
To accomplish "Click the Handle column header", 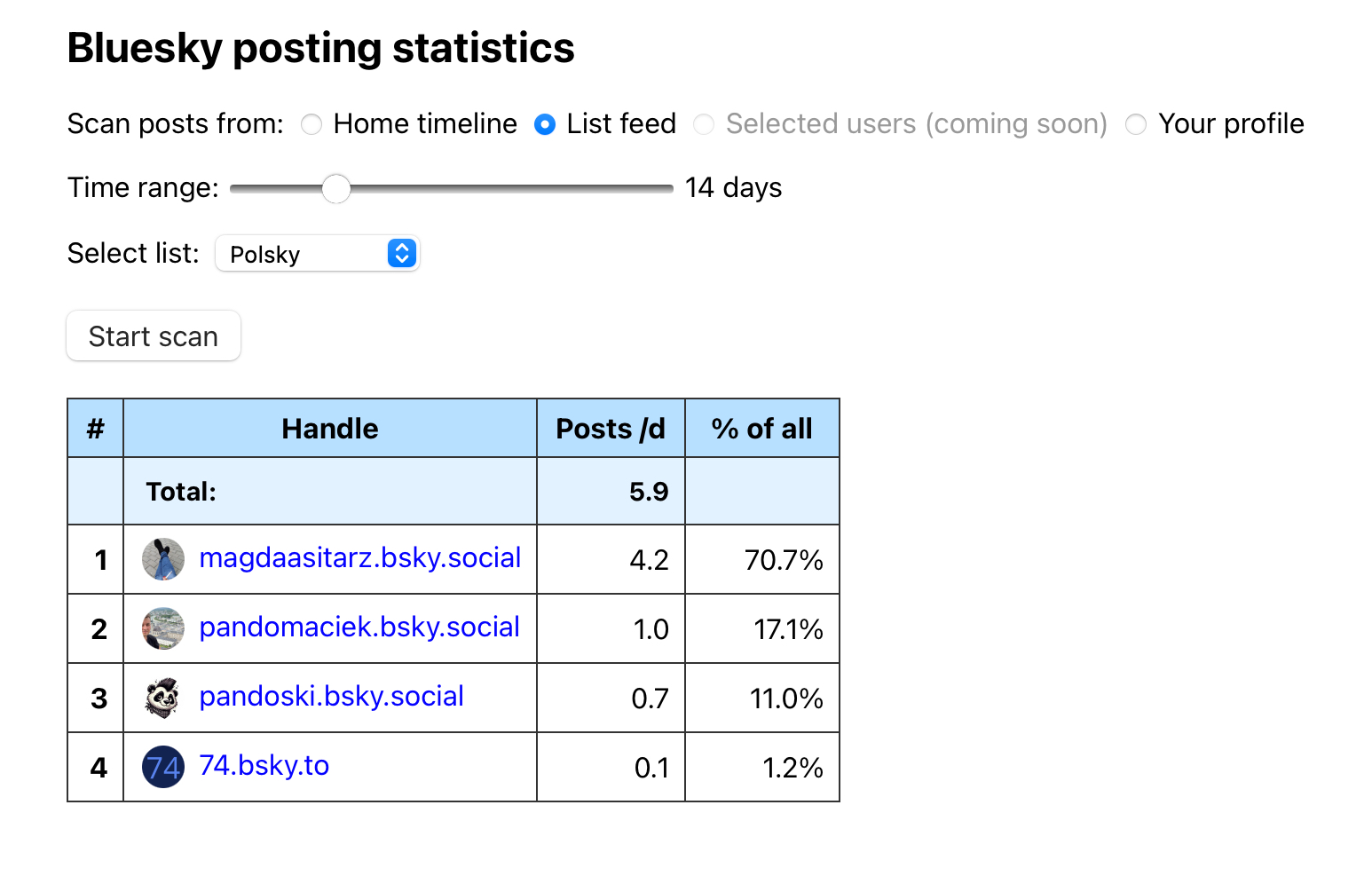I will (329, 429).
